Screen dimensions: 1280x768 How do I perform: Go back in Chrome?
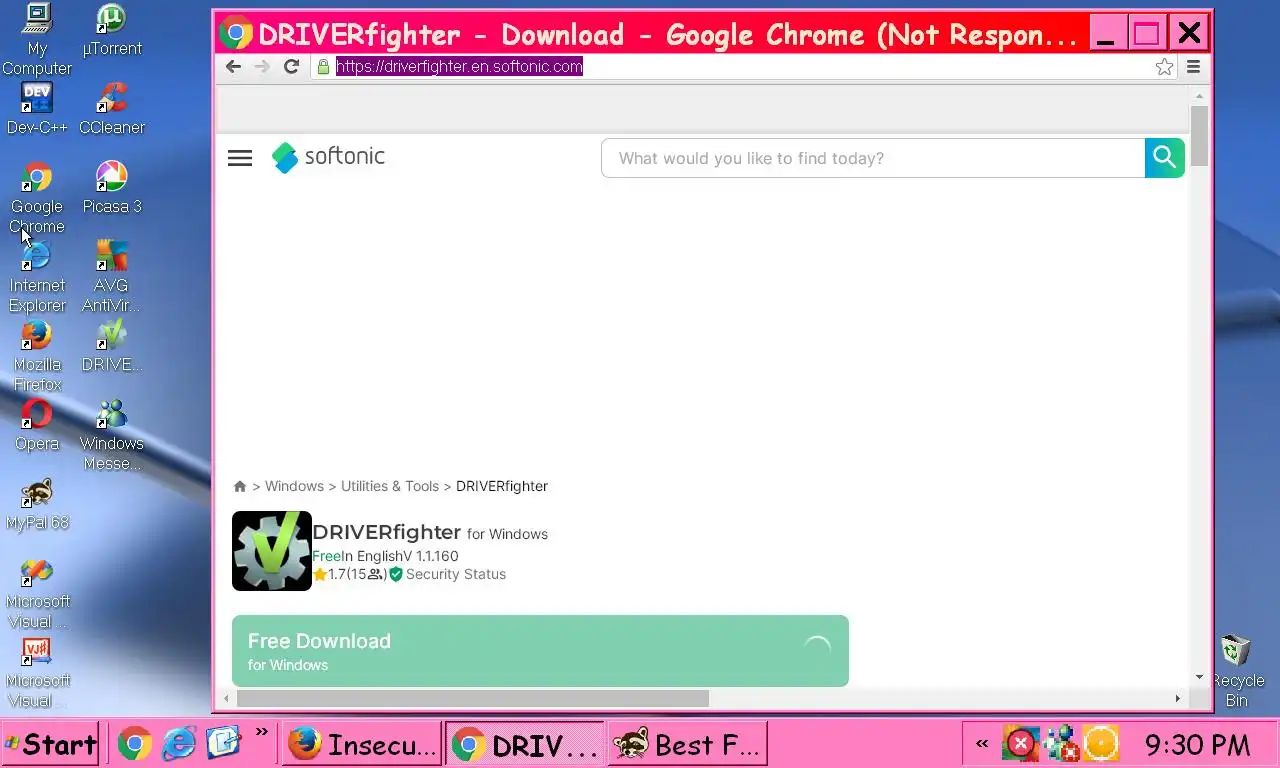[x=233, y=66]
